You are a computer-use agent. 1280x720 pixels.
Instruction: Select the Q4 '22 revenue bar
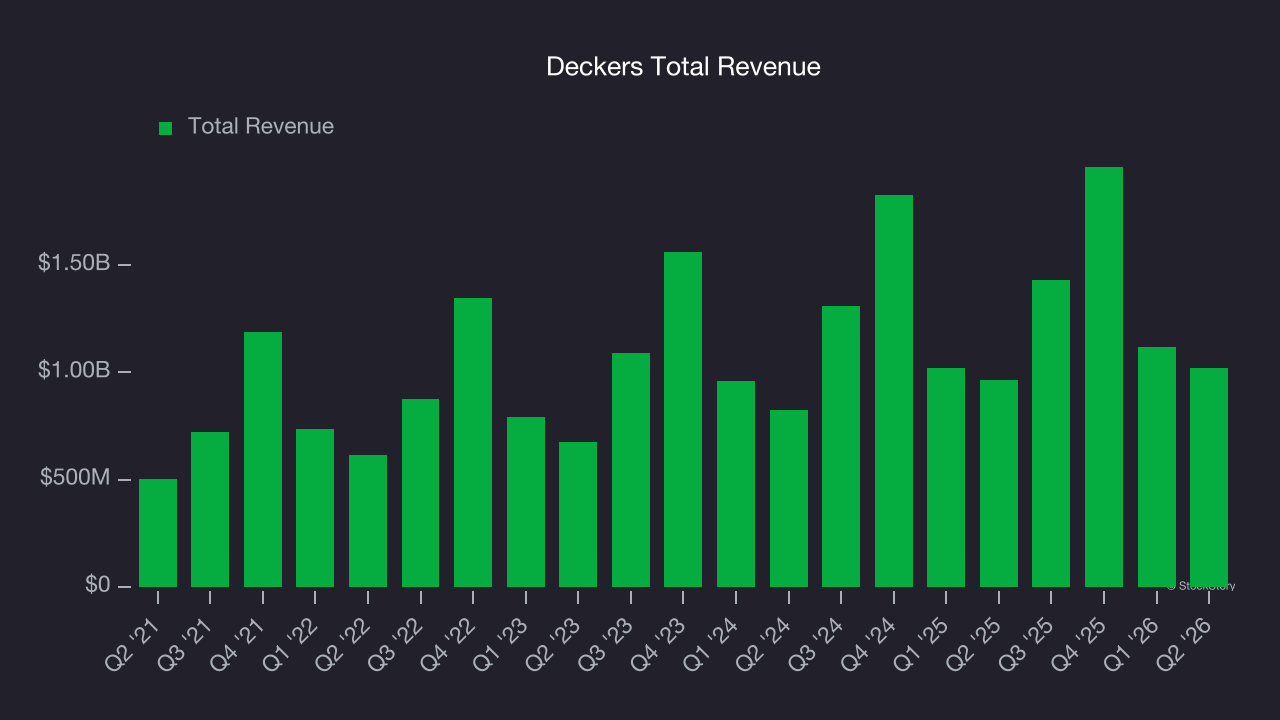click(473, 443)
